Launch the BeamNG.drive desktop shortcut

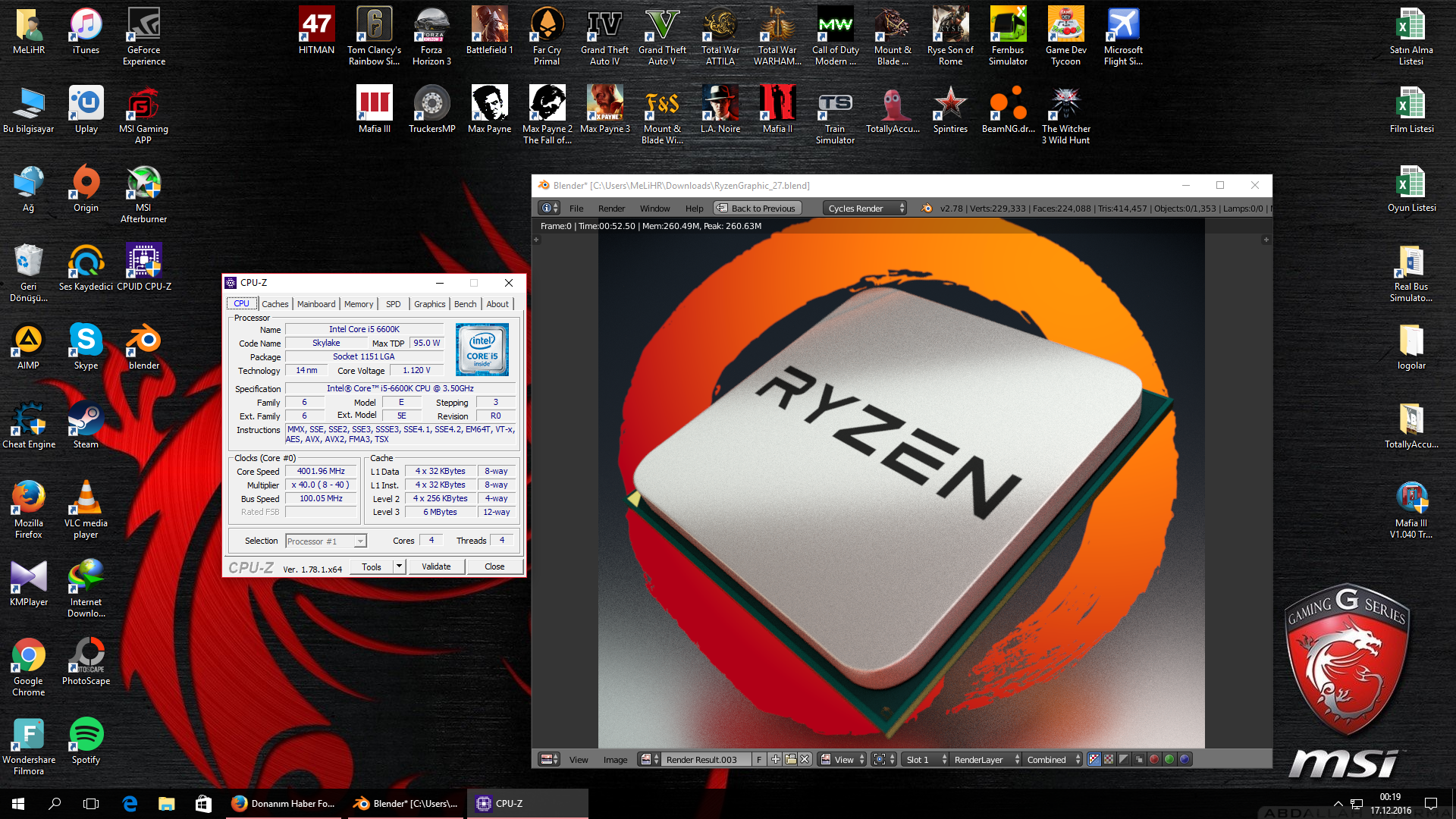[x=1008, y=109]
